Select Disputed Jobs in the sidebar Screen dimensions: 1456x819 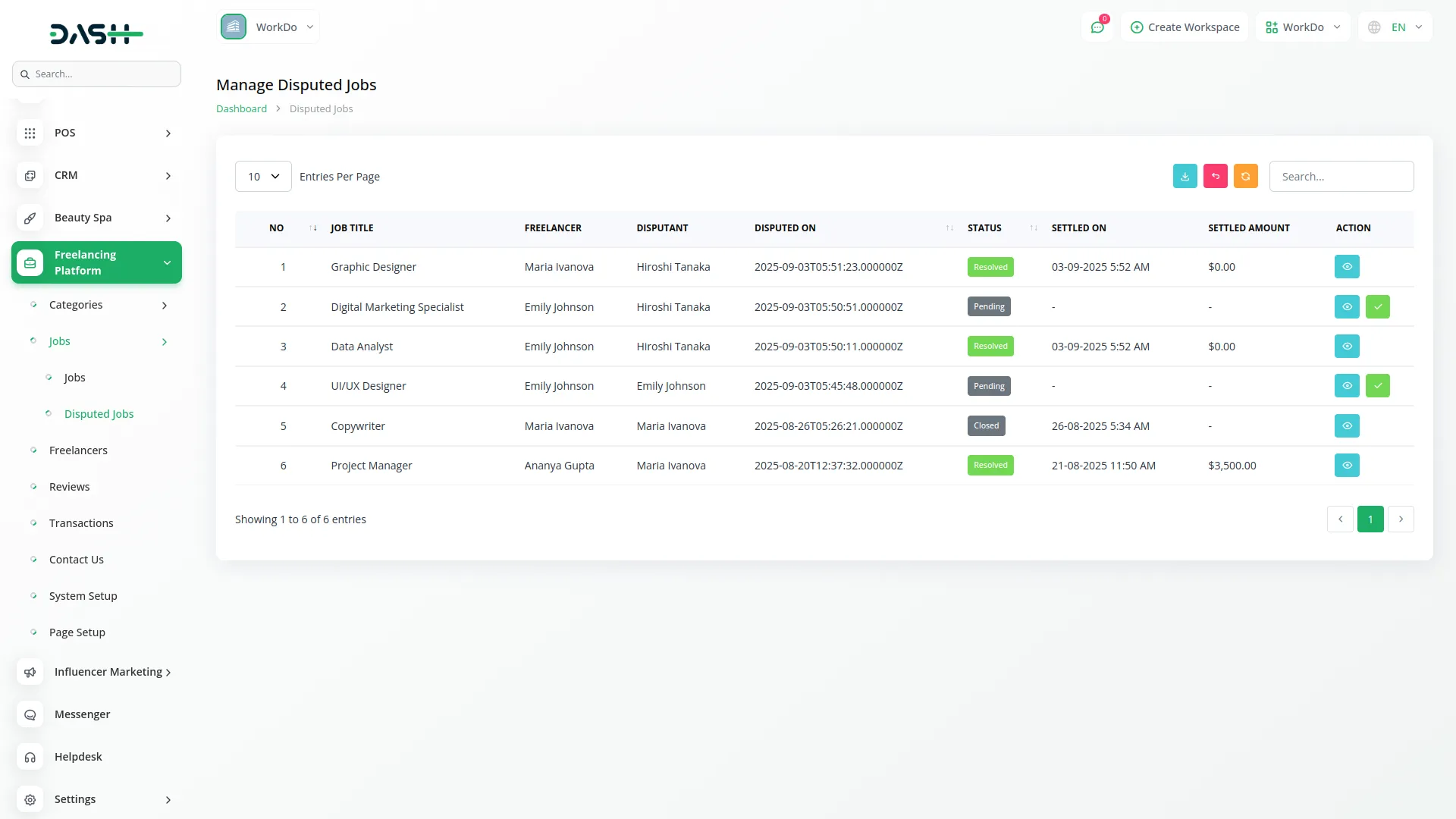click(x=99, y=414)
